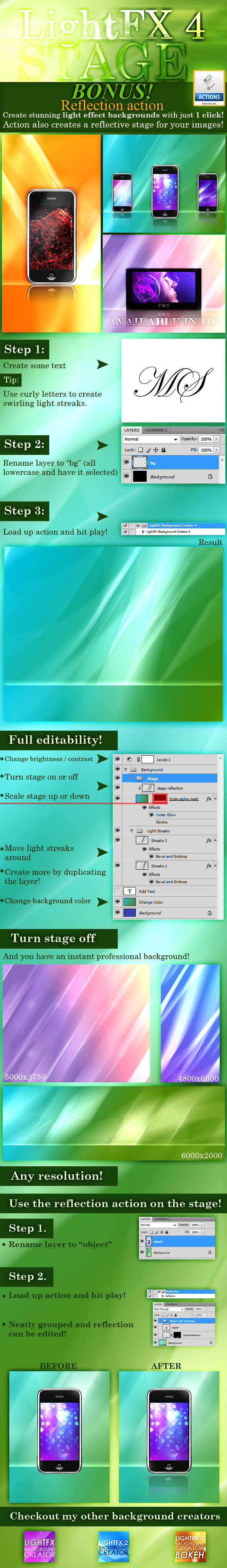Click padlock on Background row in object panel
The image size is (227, 1568).
(210, 1253)
